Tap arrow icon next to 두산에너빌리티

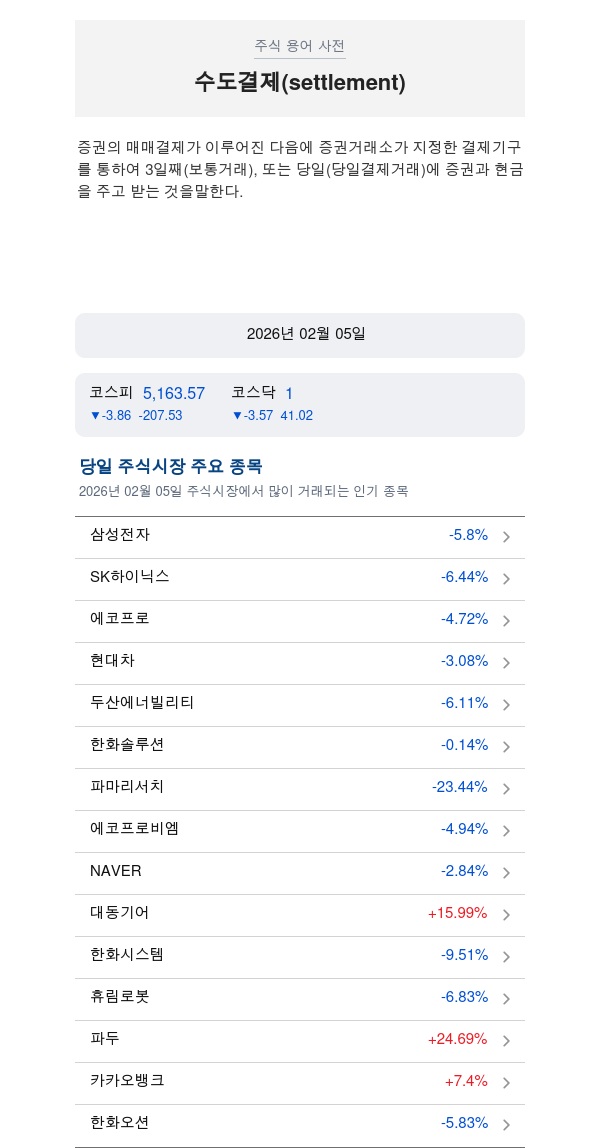click(506, 705)
